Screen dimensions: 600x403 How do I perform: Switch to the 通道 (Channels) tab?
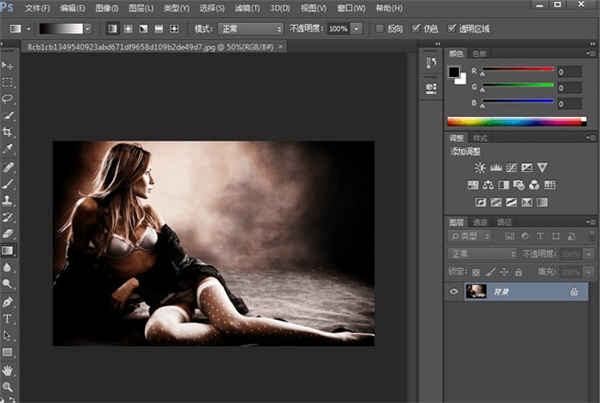tap(480, 222)
